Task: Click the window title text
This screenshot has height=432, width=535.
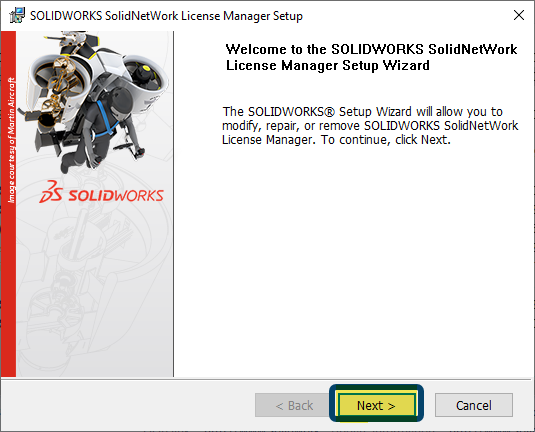Action: point(166,16)
